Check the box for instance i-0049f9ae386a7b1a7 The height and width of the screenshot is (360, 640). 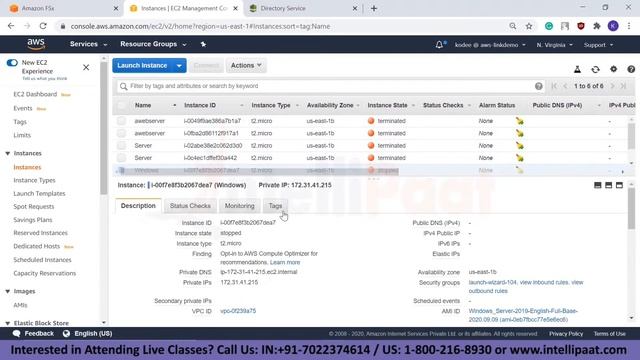tap(121, 121)
